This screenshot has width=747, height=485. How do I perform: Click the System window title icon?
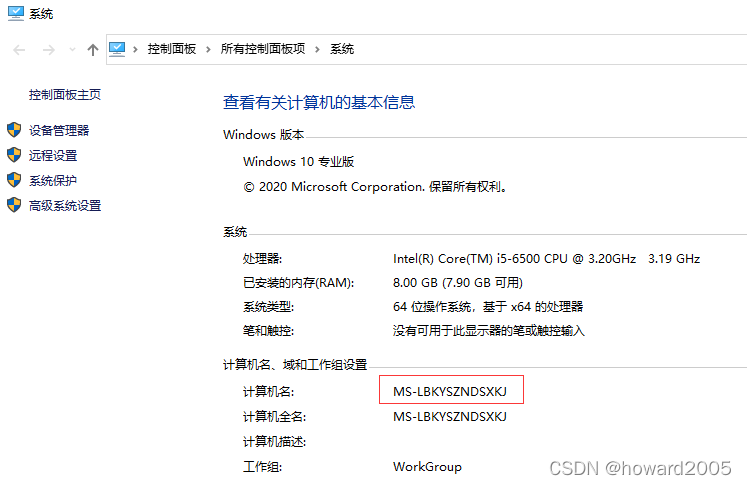tap(15, 13)
